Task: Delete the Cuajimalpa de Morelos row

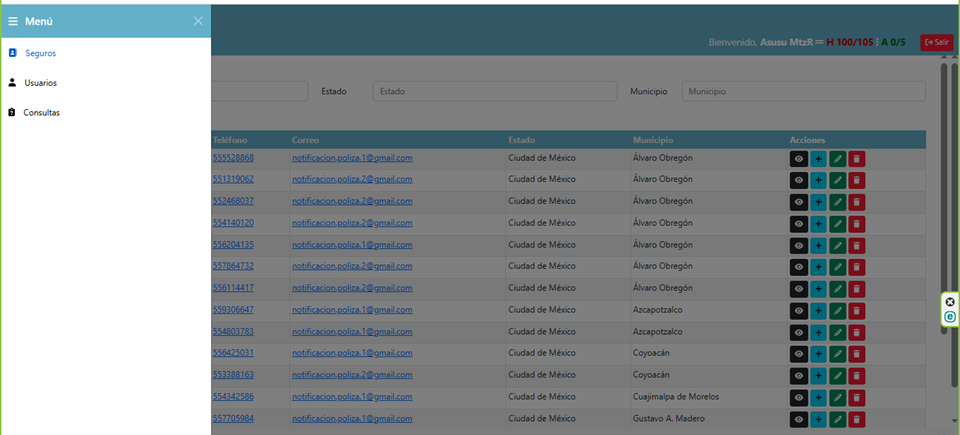Action: pyautogui.click(x=857, y=397)
